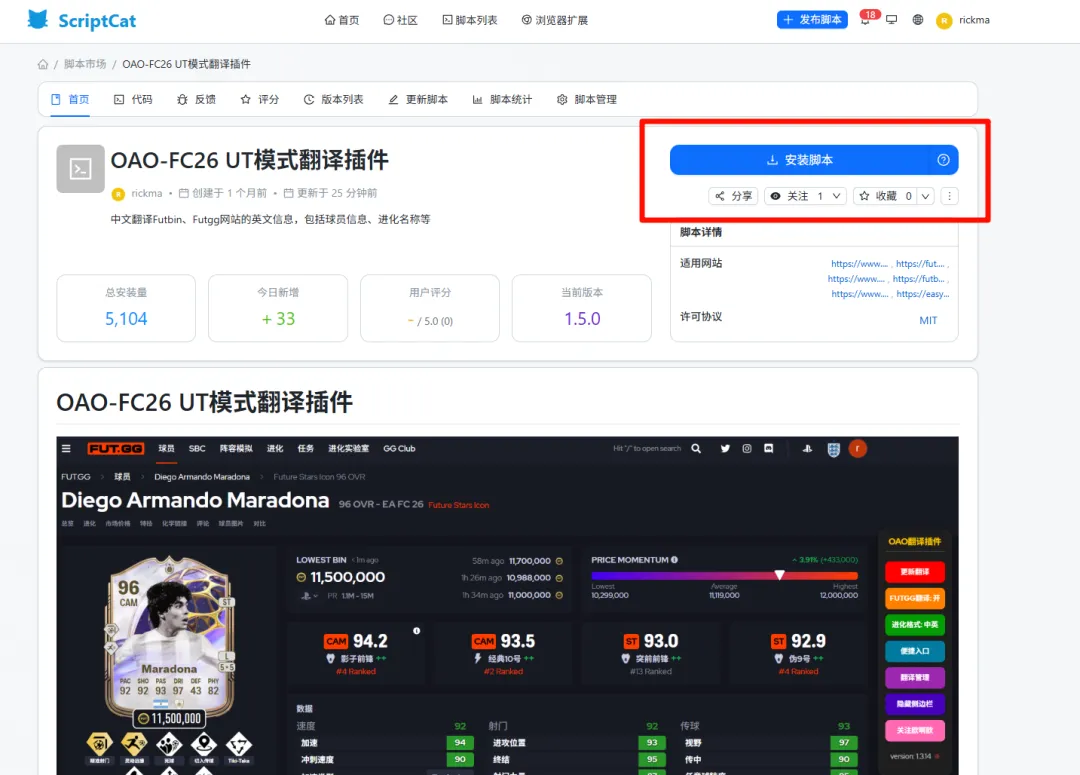Switch to the 脚本统计 tab
The height and width of the screenshot is (775, 1080).
pyautogui.click(x=502, y=99)
